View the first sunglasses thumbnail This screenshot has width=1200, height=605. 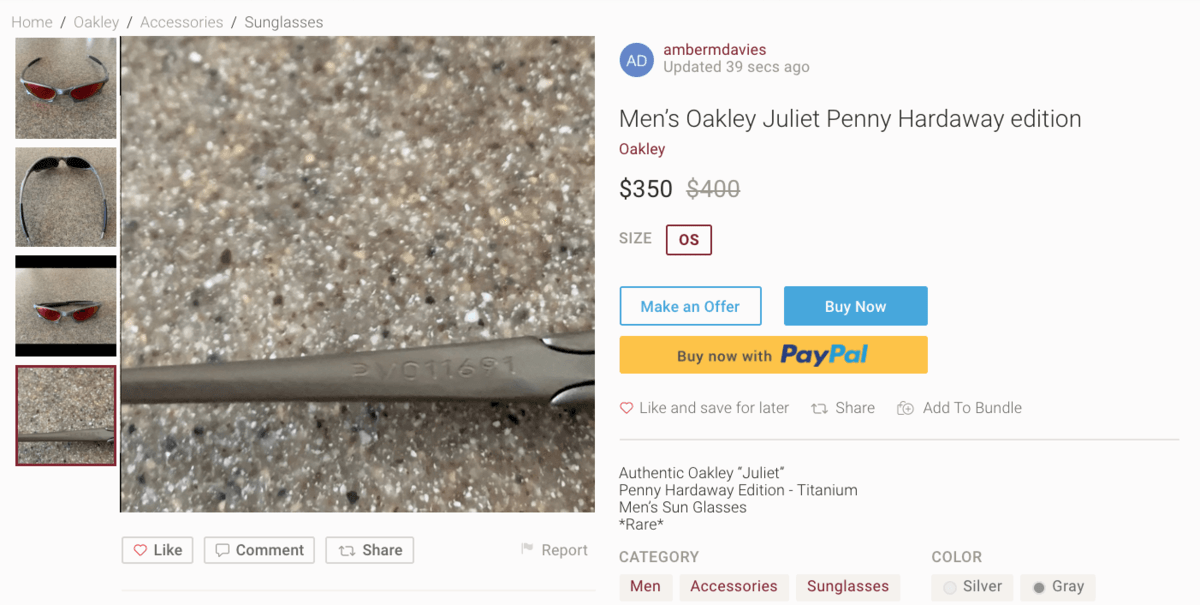(66, 88)
